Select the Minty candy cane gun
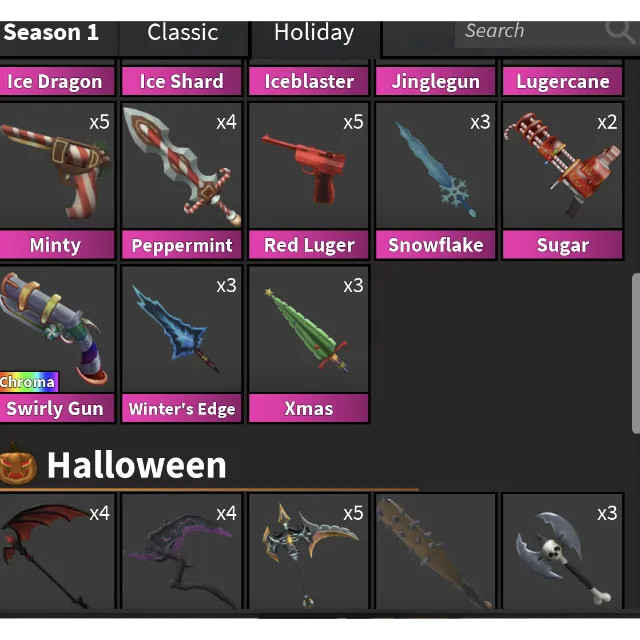 point(57,181)
